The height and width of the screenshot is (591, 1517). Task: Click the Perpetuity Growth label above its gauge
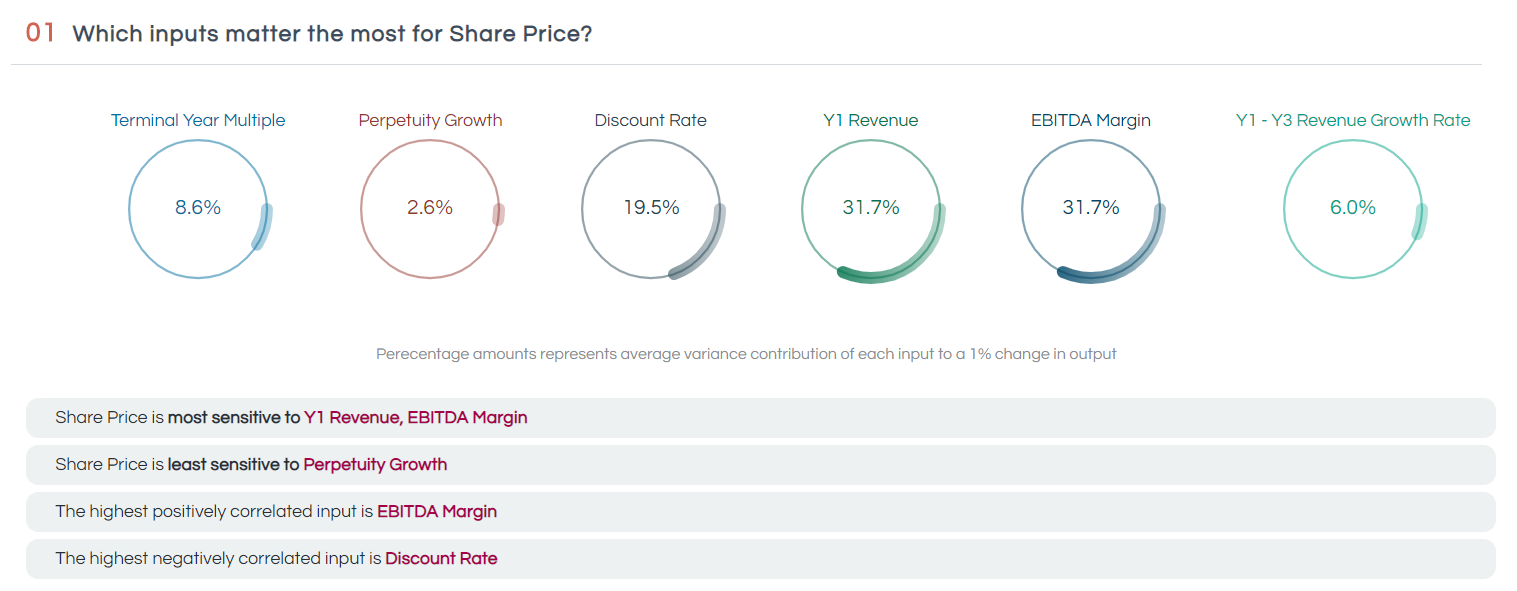point(430,120)
